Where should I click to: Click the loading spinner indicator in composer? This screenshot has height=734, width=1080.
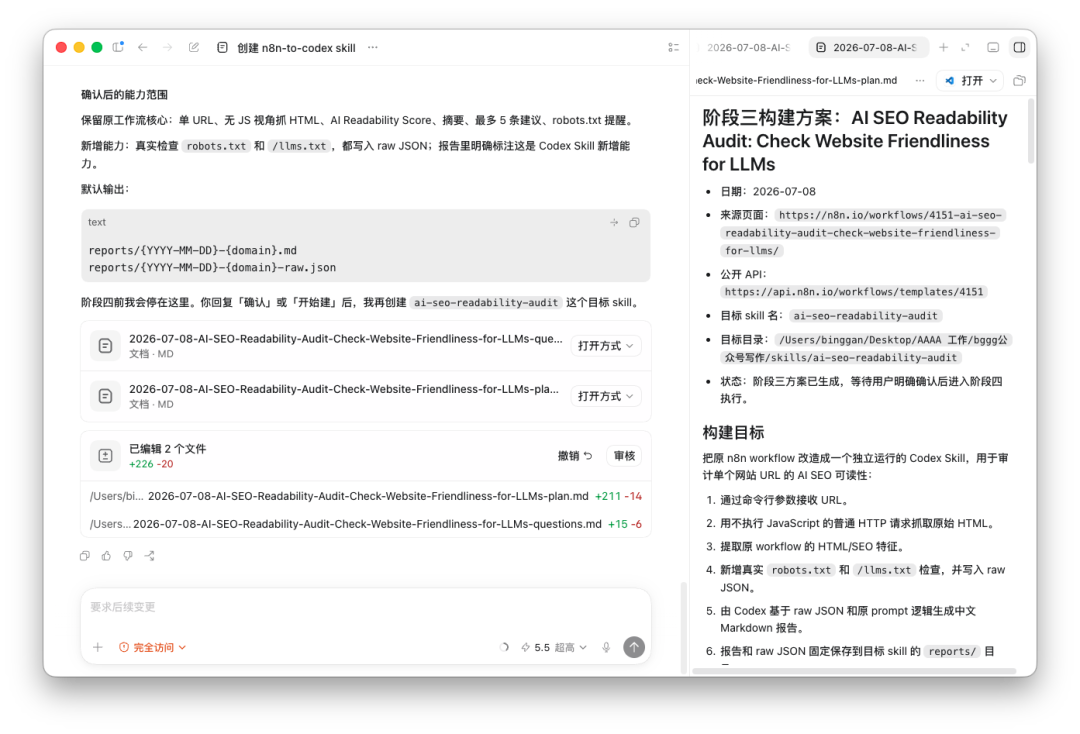(x=503, y=647)
